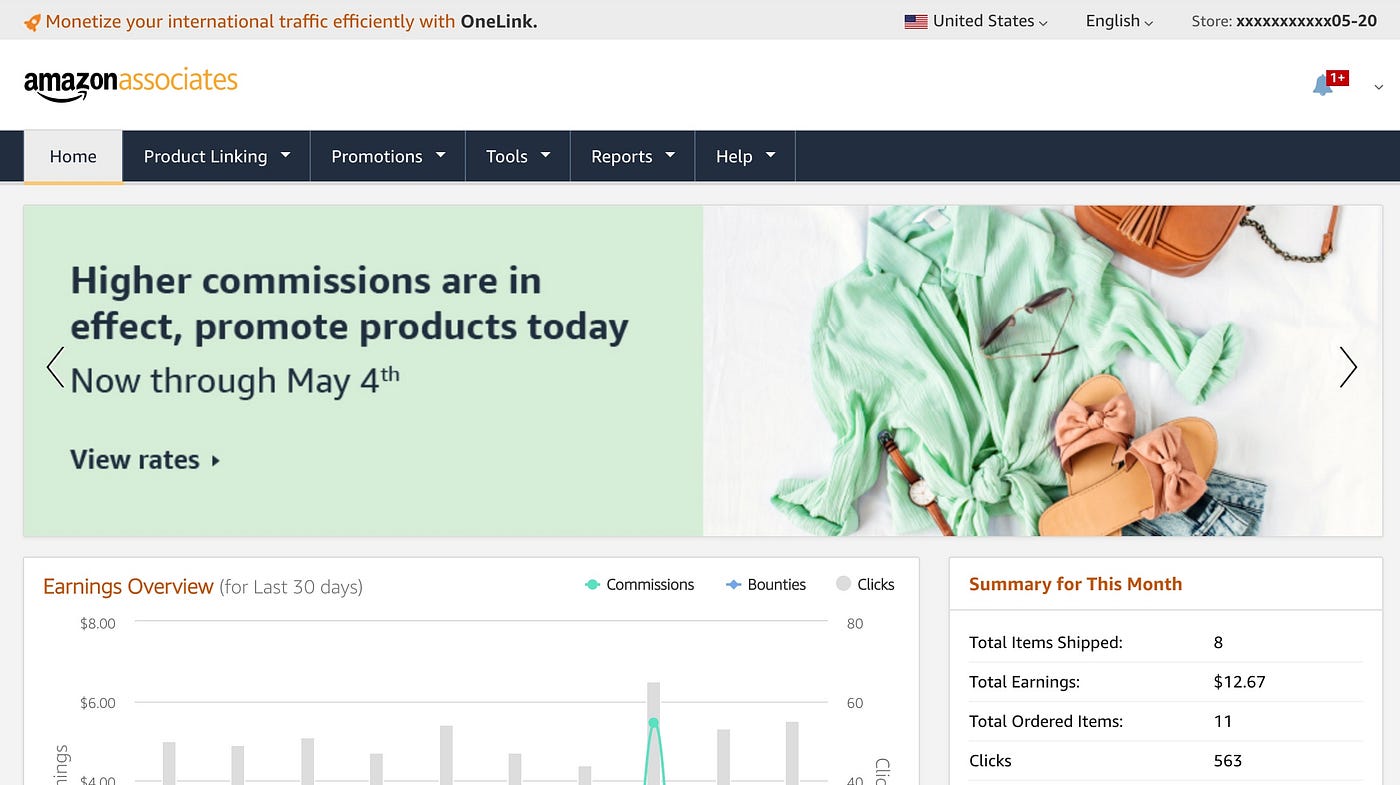Click the Amazon Associates logo
Screen dimensions: 1400x785
click(131, 84)
